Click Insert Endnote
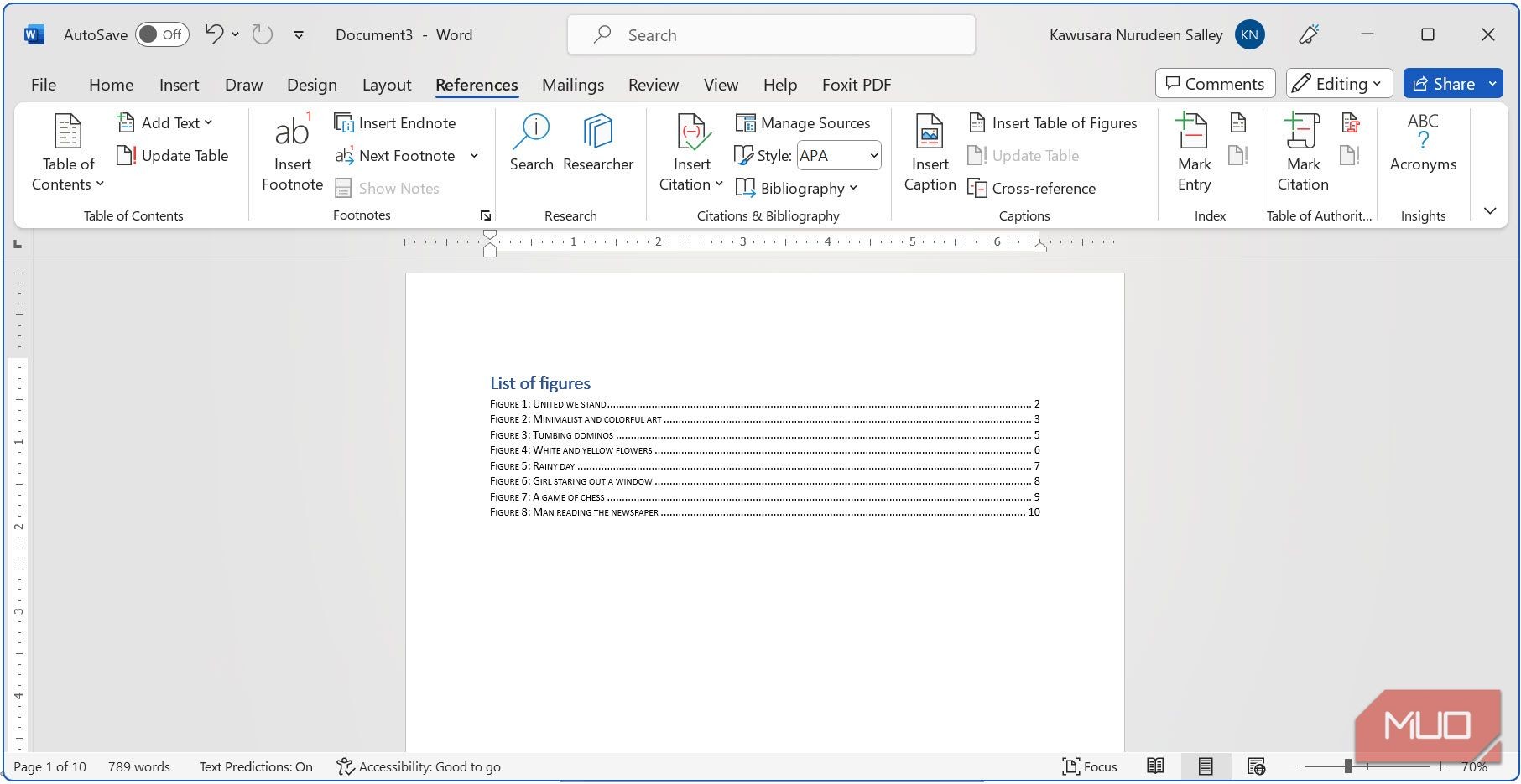The width and height of the screenshot is (1521, 784). 395,122
